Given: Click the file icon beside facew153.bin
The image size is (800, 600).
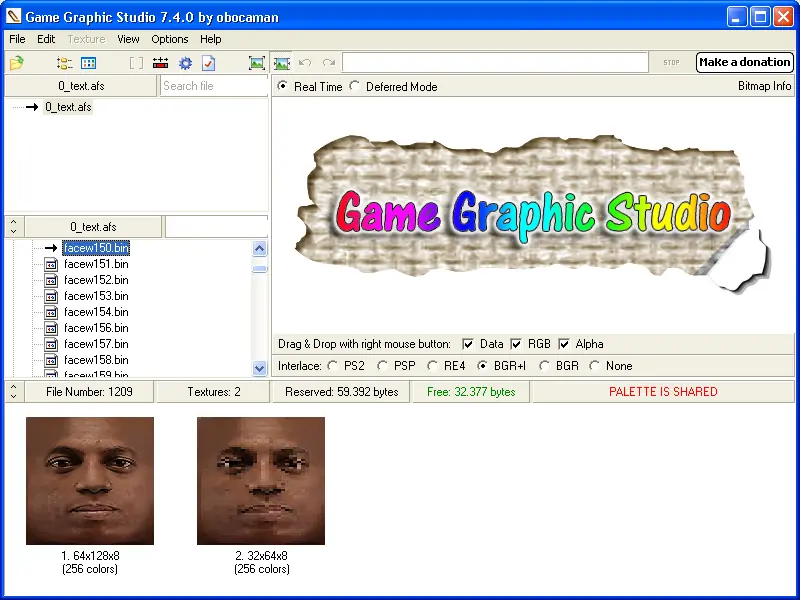Looking at the screenshot, I should coord(51,296).
